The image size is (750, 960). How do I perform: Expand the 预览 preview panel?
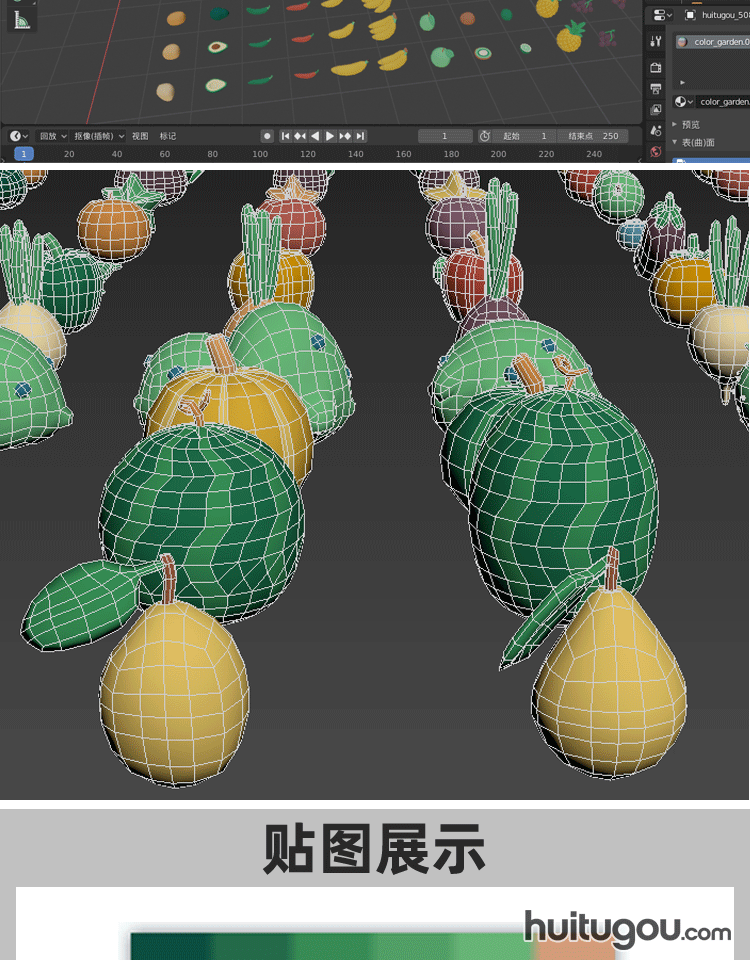click(690, 124)
